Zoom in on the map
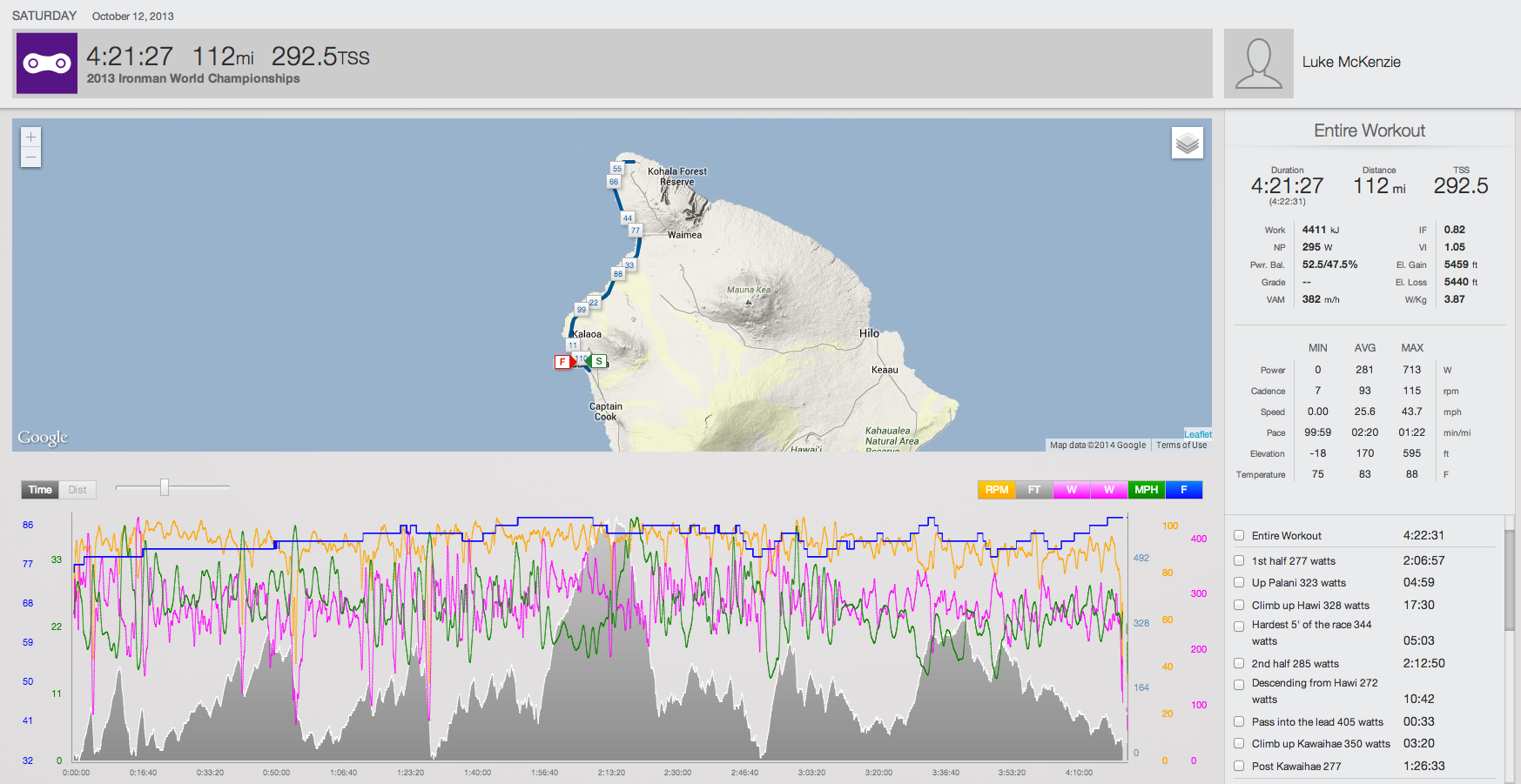Screen dimensions: 1521x784 point(30,137)
